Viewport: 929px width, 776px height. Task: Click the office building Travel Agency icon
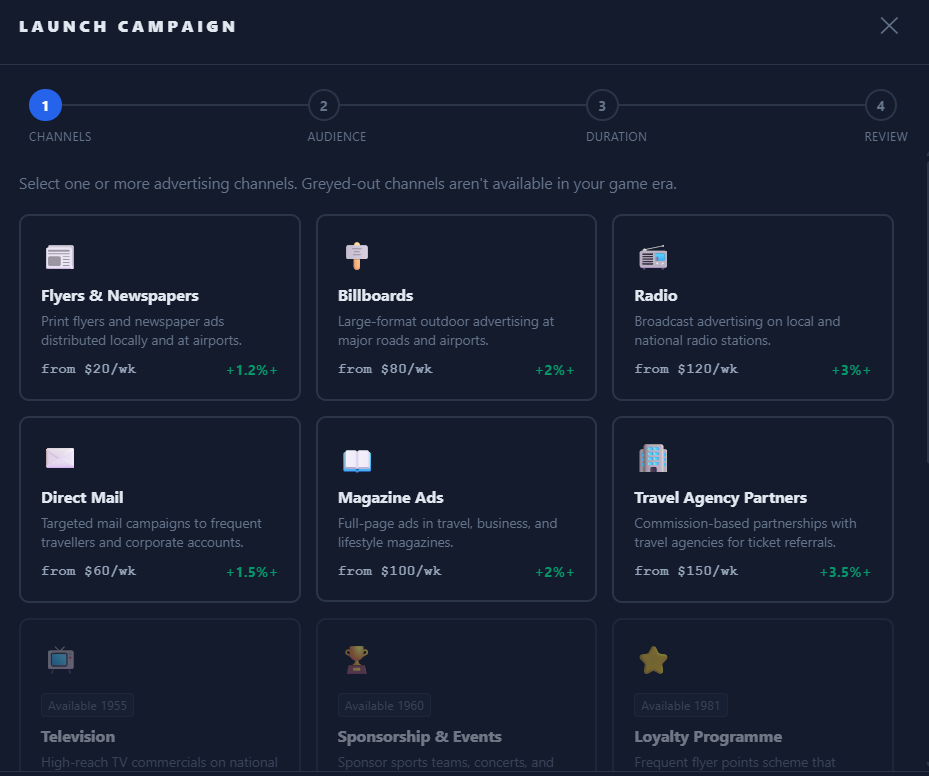tap(653, 458)
